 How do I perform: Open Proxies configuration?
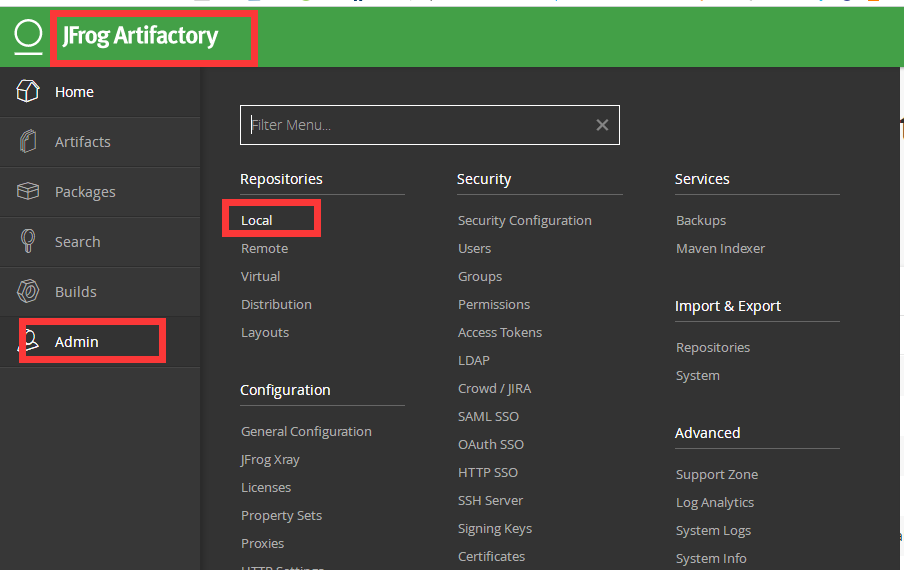(x=262, y=543)
